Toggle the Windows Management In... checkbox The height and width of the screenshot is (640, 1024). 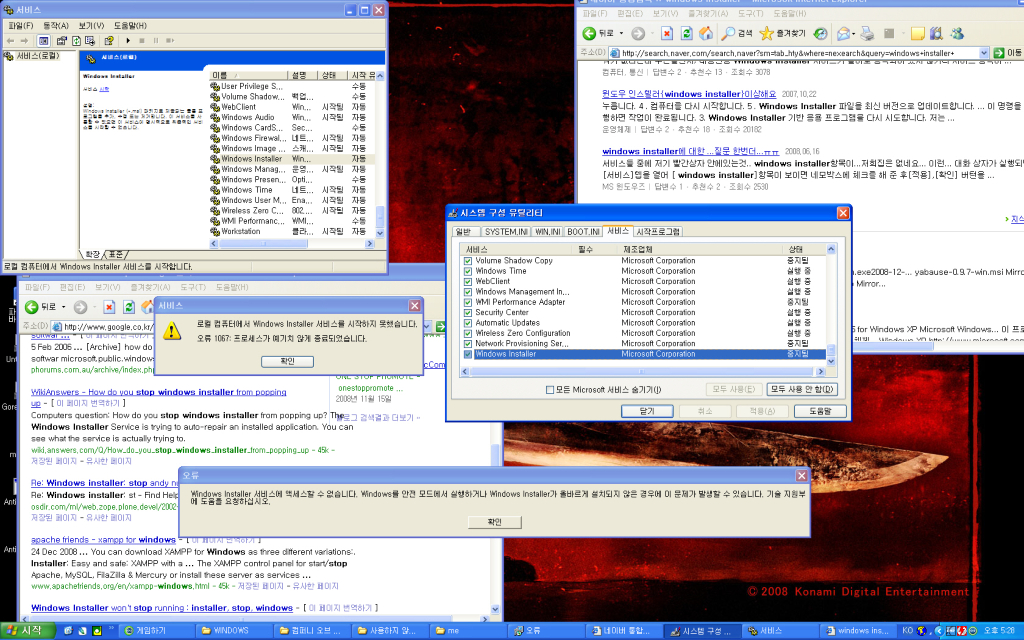click(x=468, y=293)
